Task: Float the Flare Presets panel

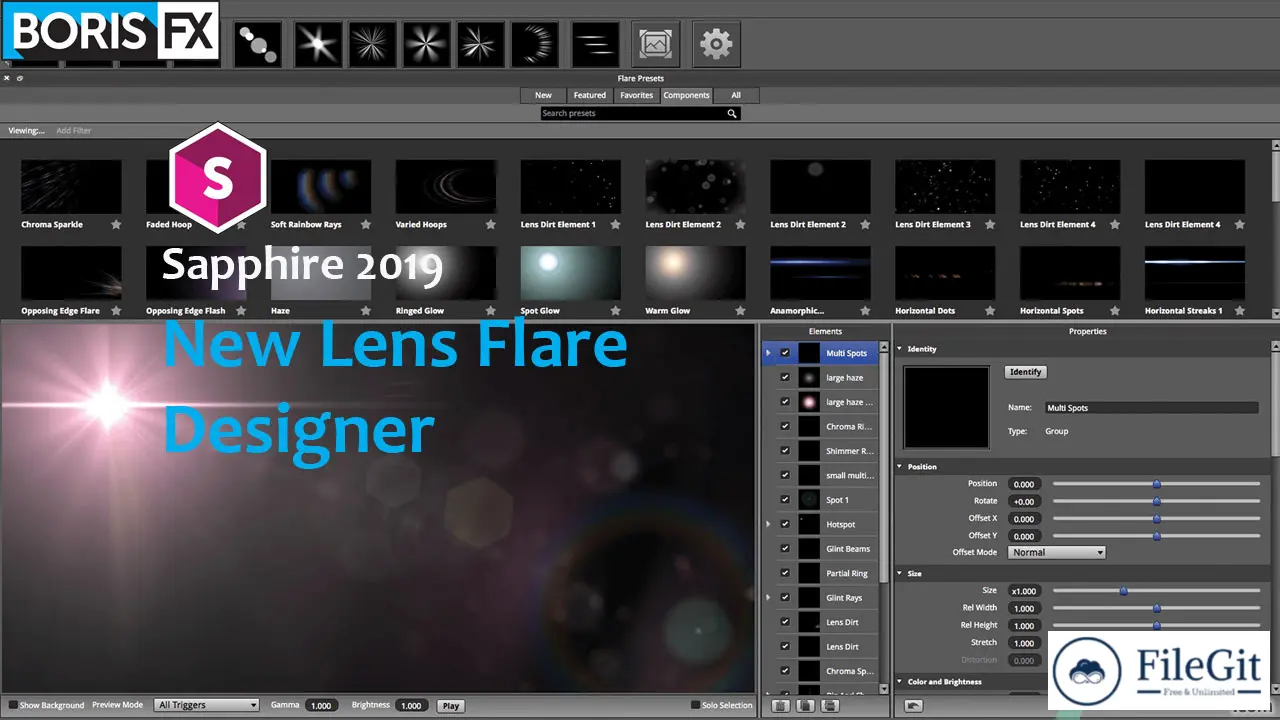Action: [20, 78]
